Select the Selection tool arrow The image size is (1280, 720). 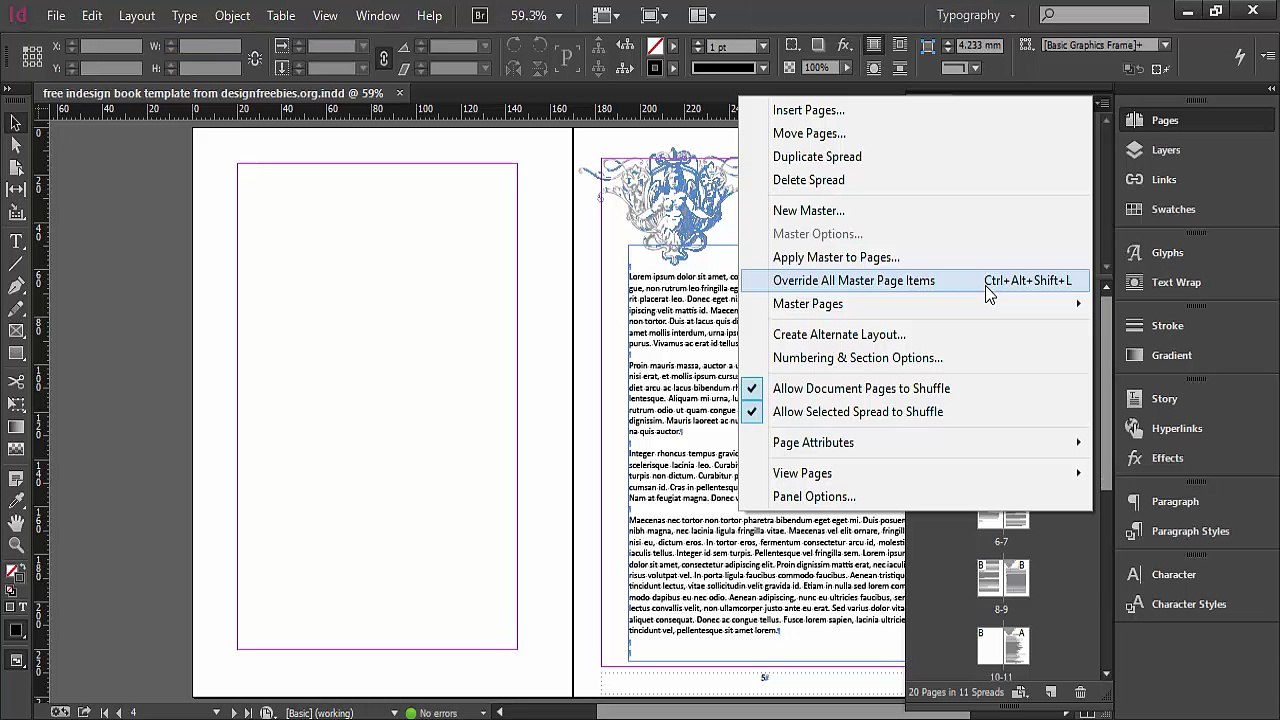point(16,122)
